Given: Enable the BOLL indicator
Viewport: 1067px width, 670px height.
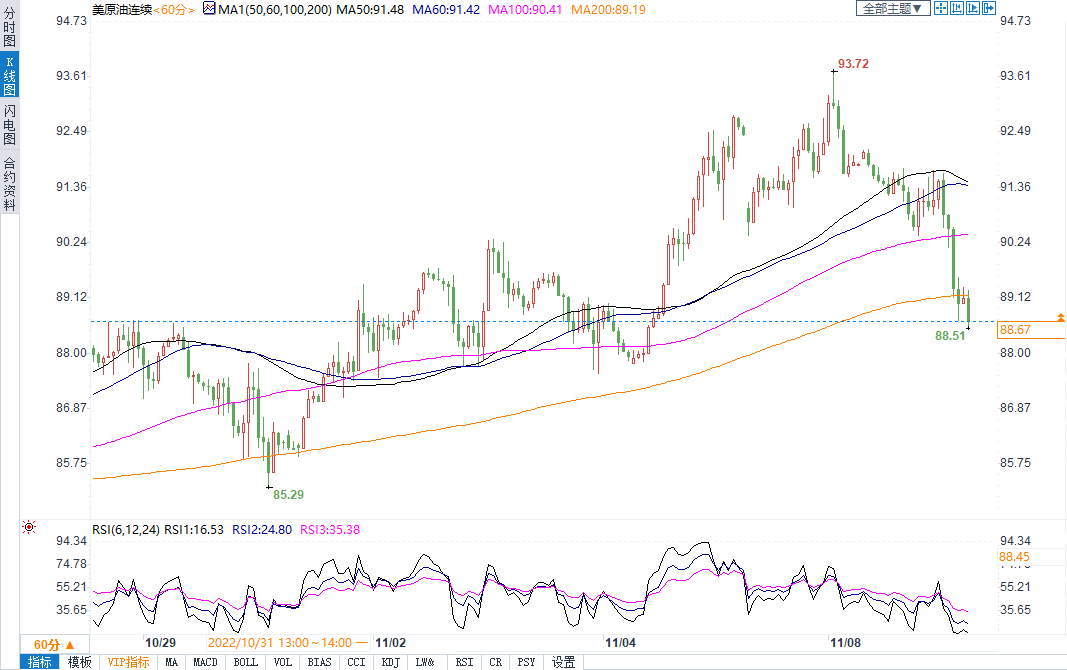Looking at the screenshot, I should 245,662.
